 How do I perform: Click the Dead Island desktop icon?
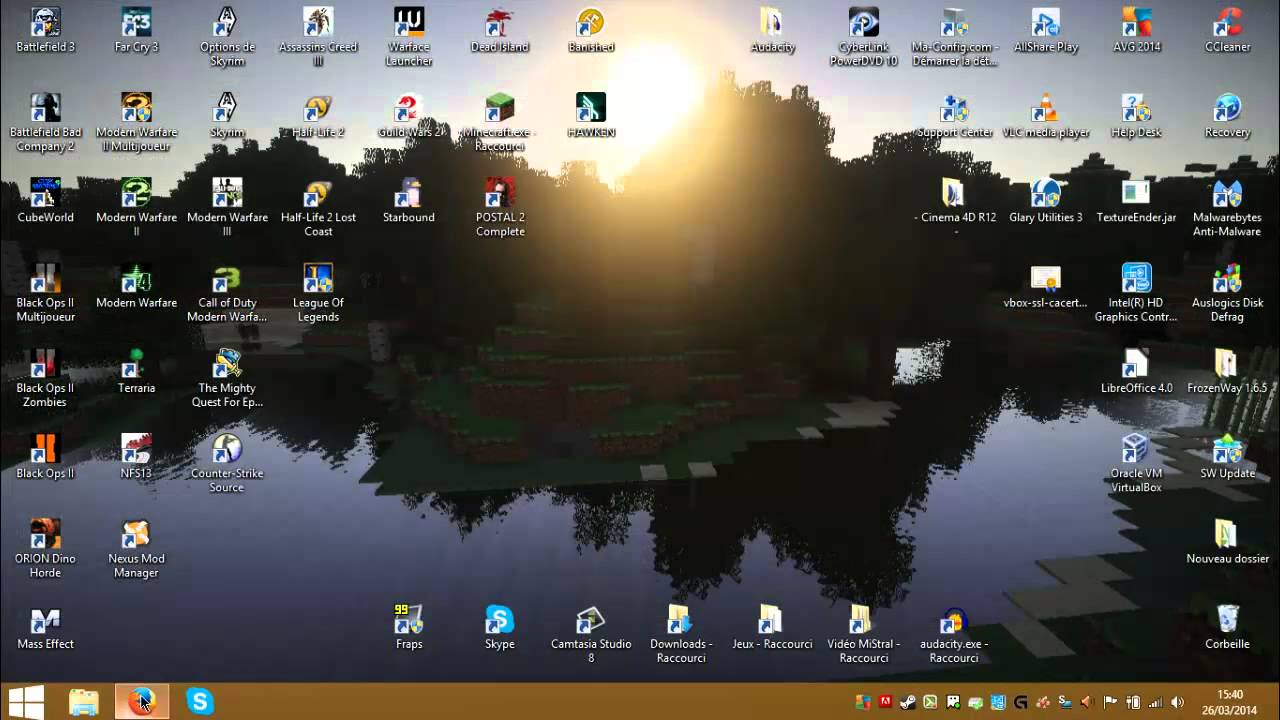(500, 22)
